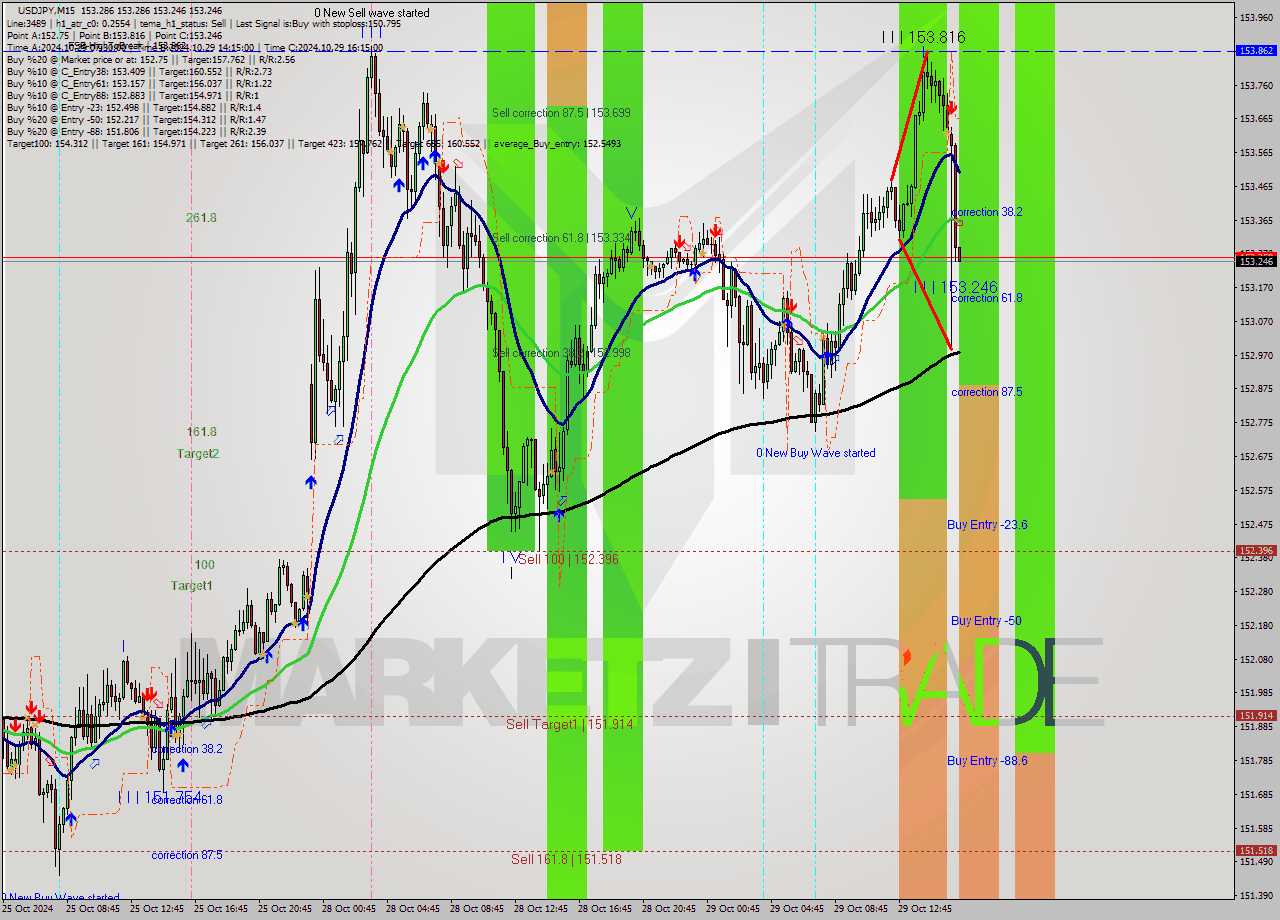Select the 'Target1' label
The image size is (1280, 920).
(191, 586)
